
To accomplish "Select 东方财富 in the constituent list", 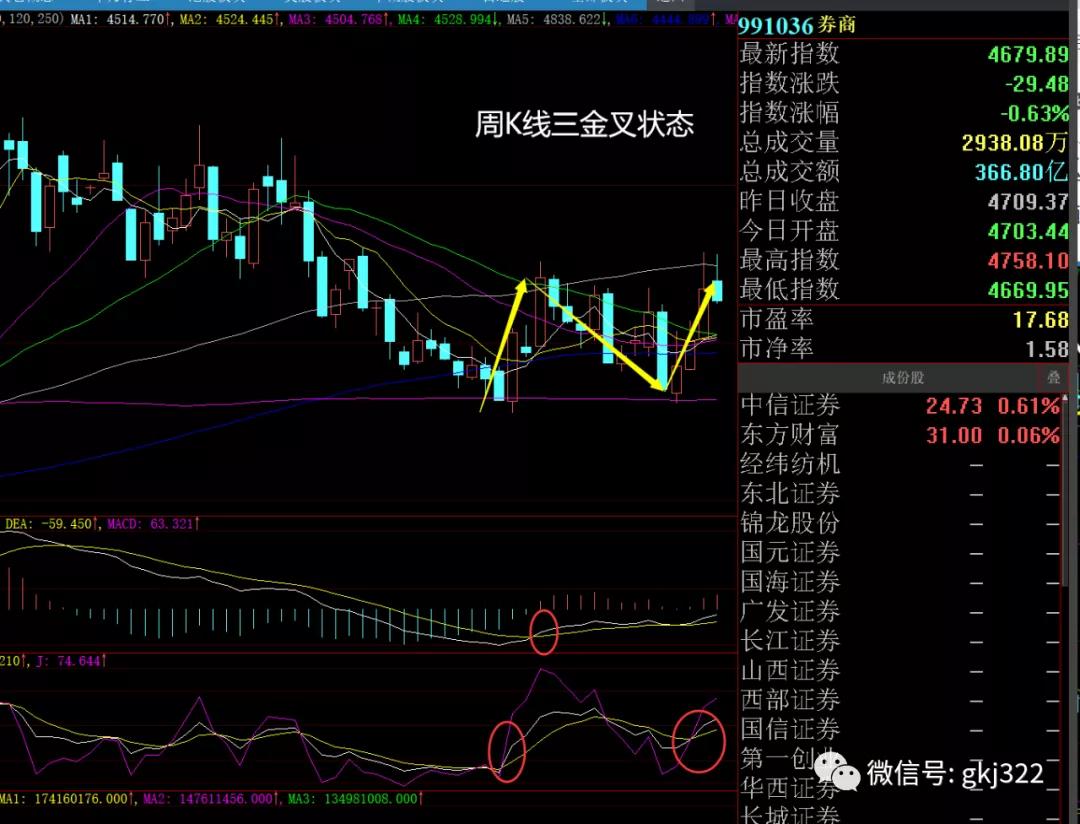I will coord(790,435).
